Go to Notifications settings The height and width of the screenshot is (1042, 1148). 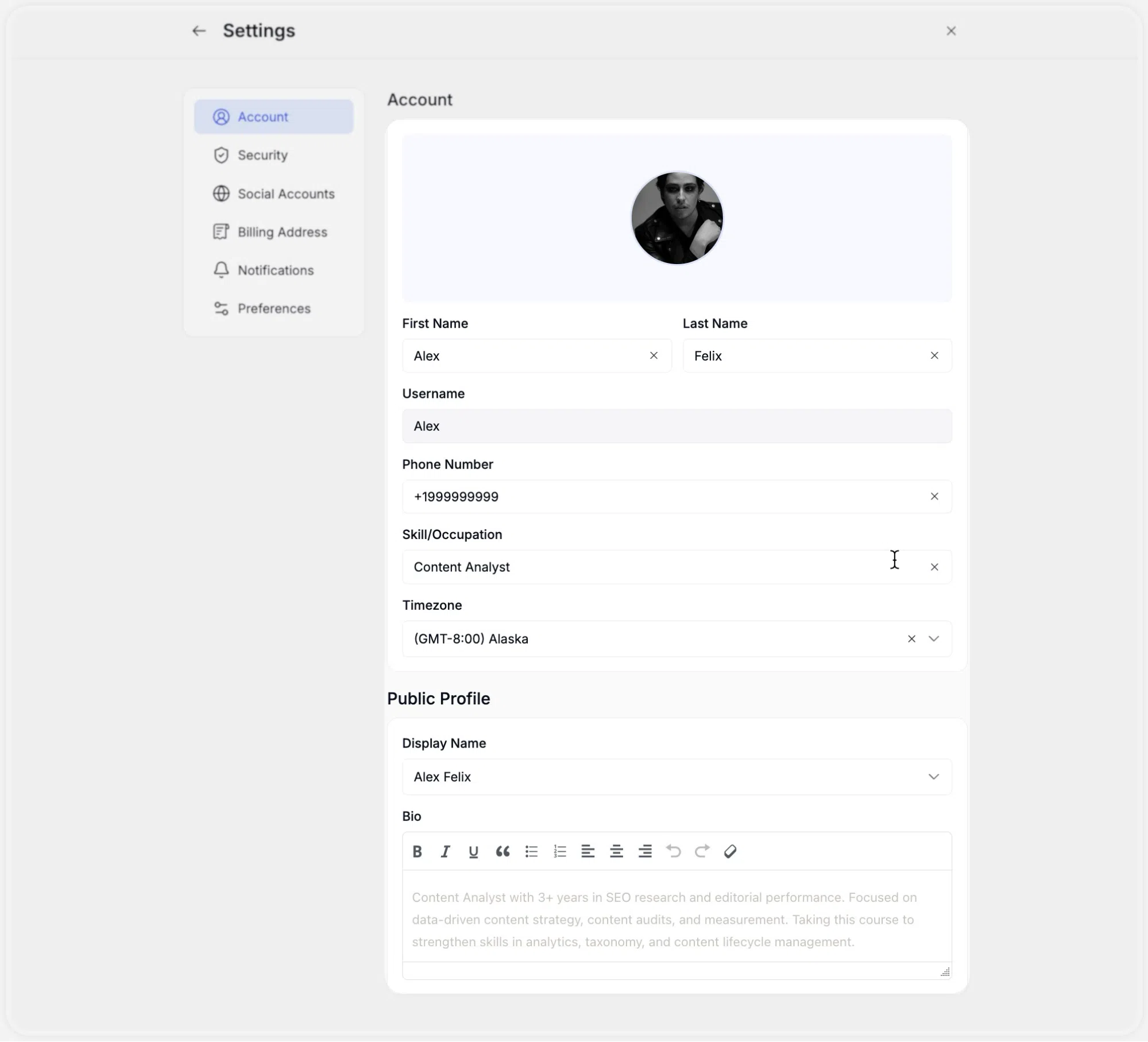point(273,270)
